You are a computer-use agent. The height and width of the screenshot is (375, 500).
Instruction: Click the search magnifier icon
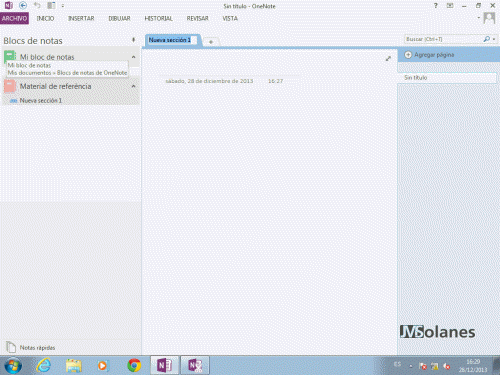point(487,39)
